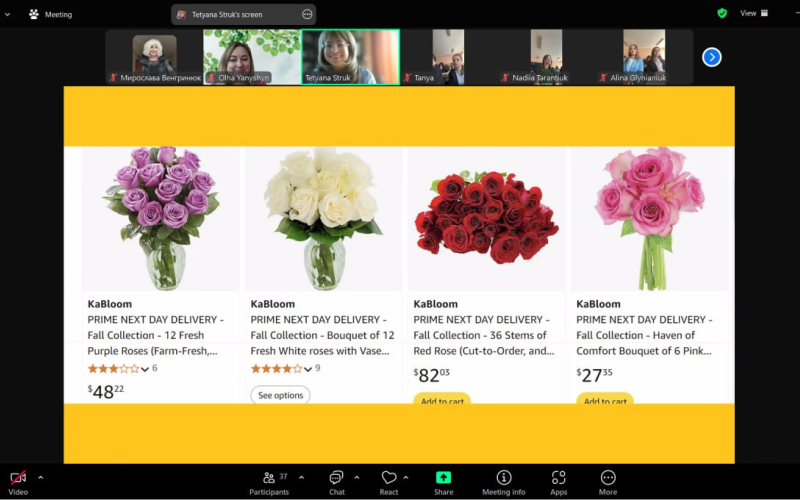Open 36 Stems of Red Rose title

click(x=484, y=335)
